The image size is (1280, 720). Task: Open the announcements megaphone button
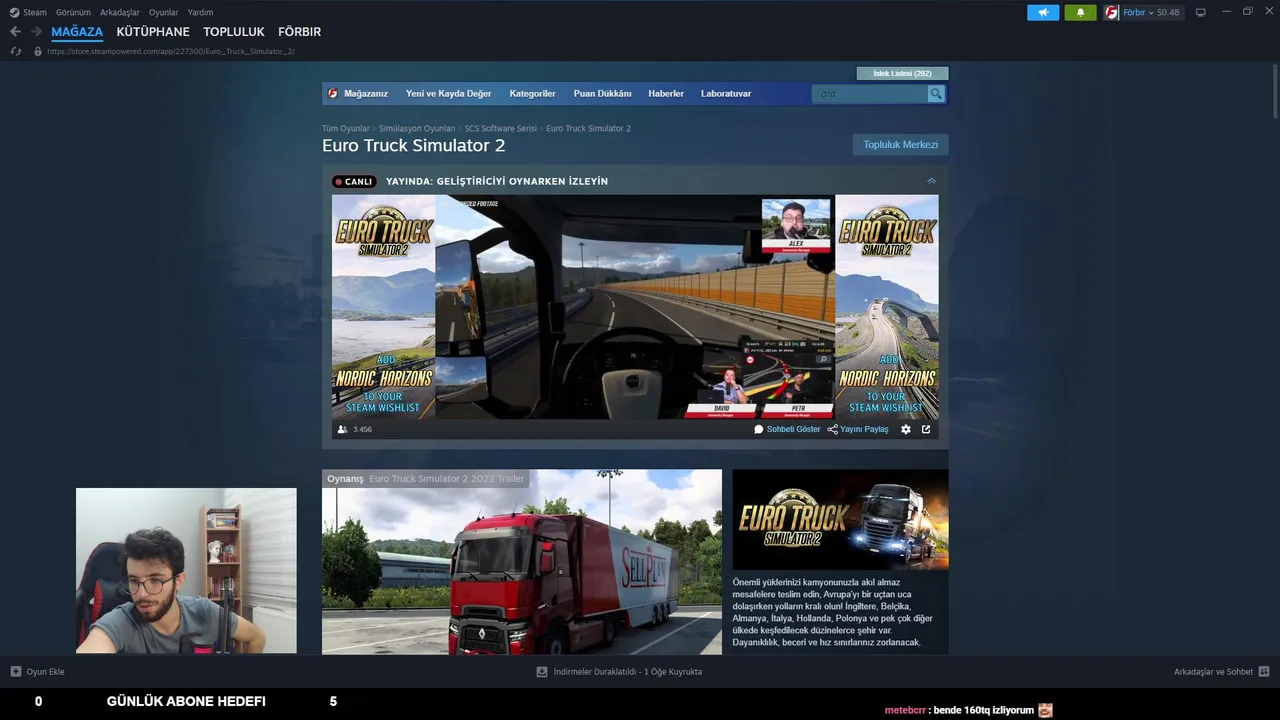click(x=1043, y=12)
